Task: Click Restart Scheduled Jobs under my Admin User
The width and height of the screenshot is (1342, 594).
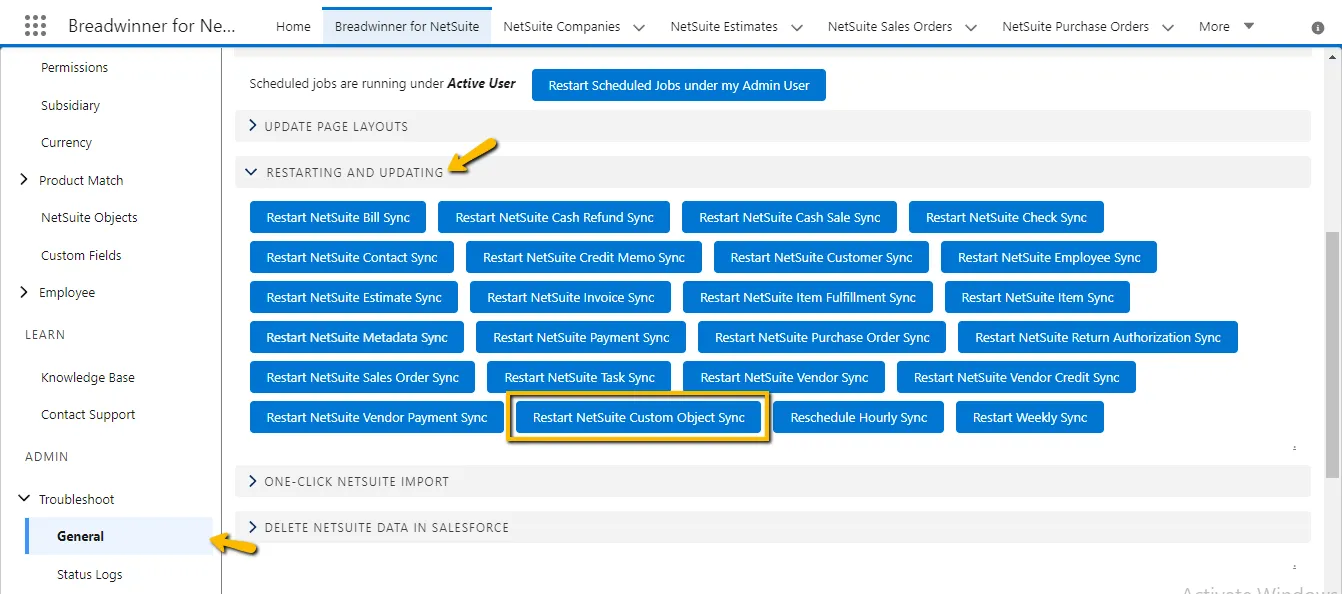Action: (679, 85)
